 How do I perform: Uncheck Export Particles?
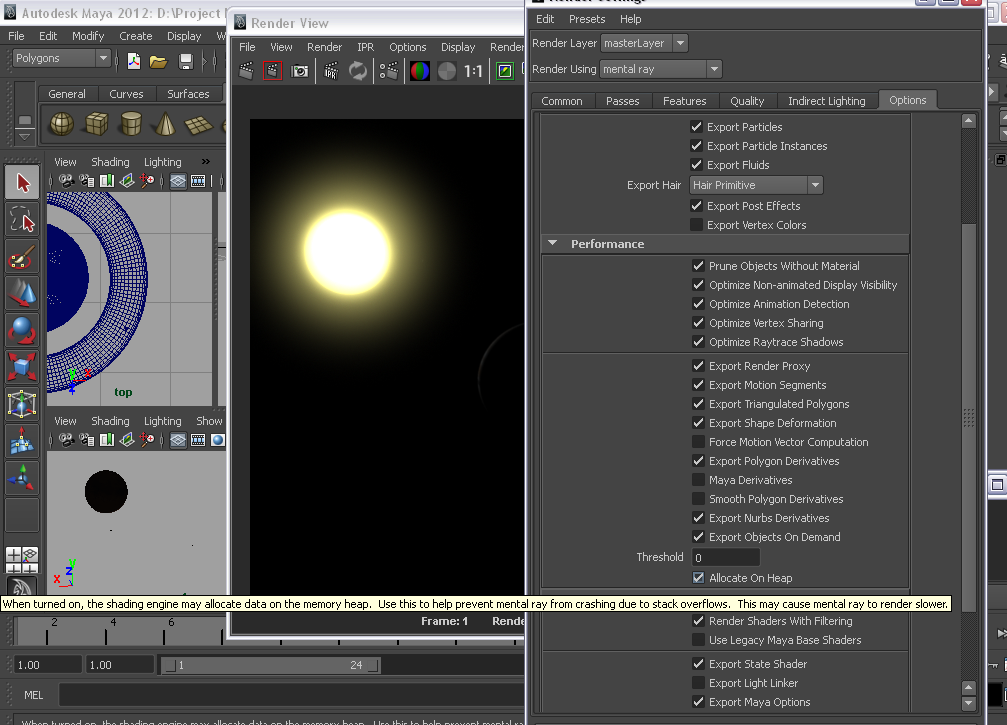(696, 127)
